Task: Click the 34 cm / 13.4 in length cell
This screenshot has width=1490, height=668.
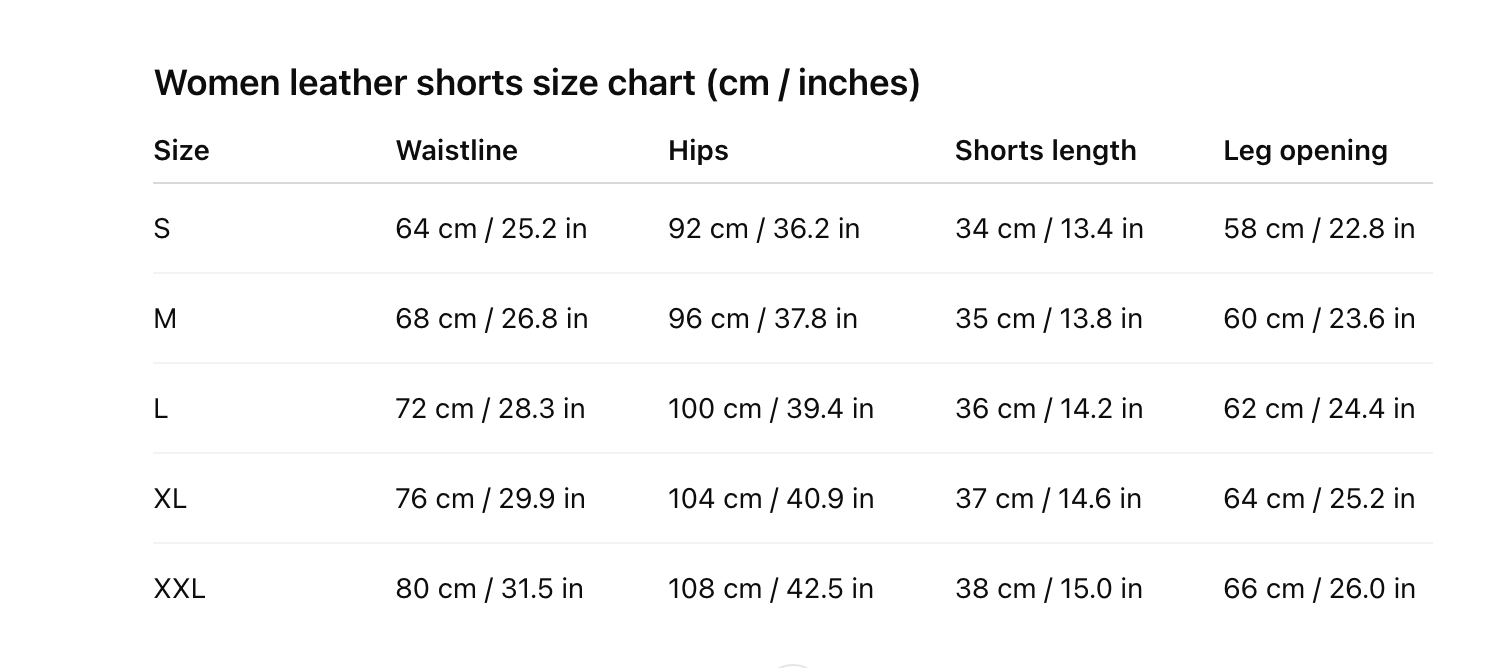Action: click(1048, 229)
